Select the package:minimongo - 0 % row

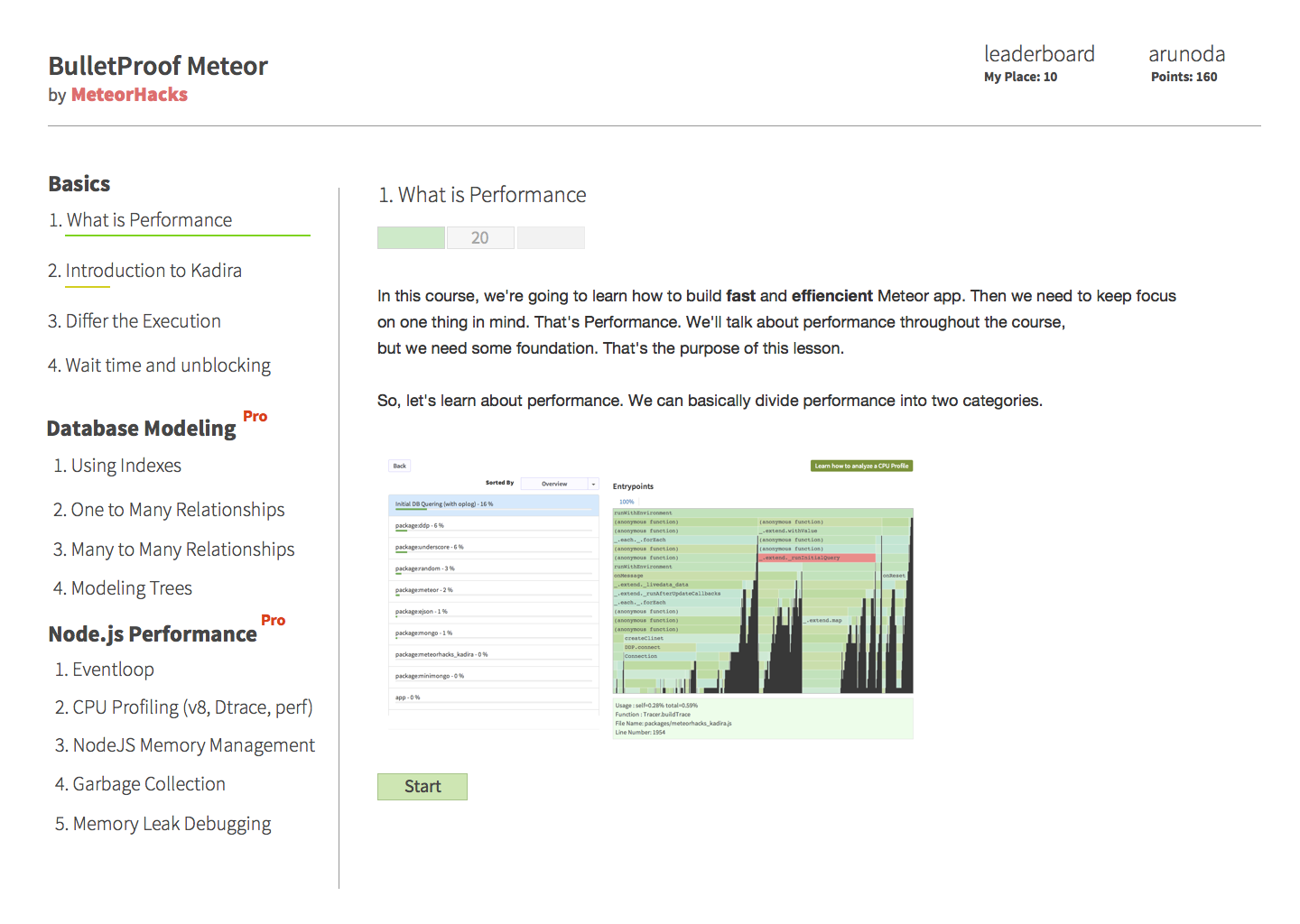pos(494,677)
